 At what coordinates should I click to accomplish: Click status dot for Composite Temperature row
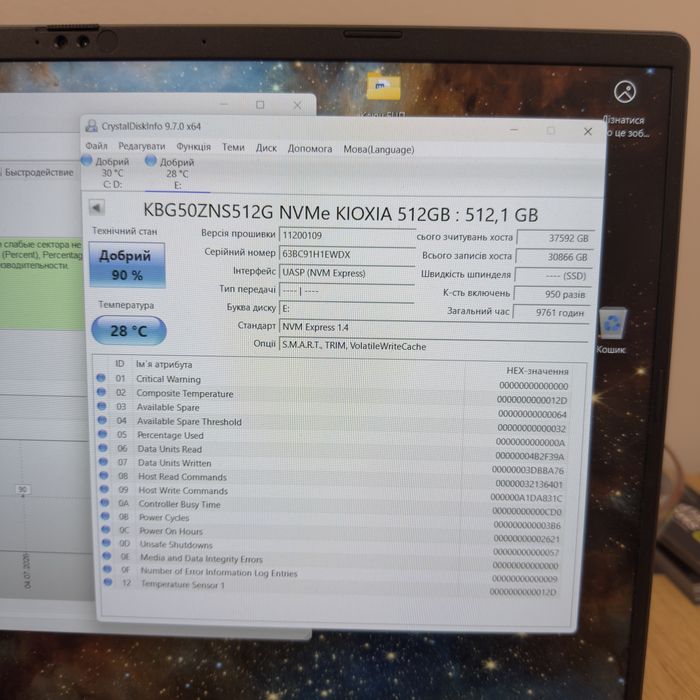101,392
